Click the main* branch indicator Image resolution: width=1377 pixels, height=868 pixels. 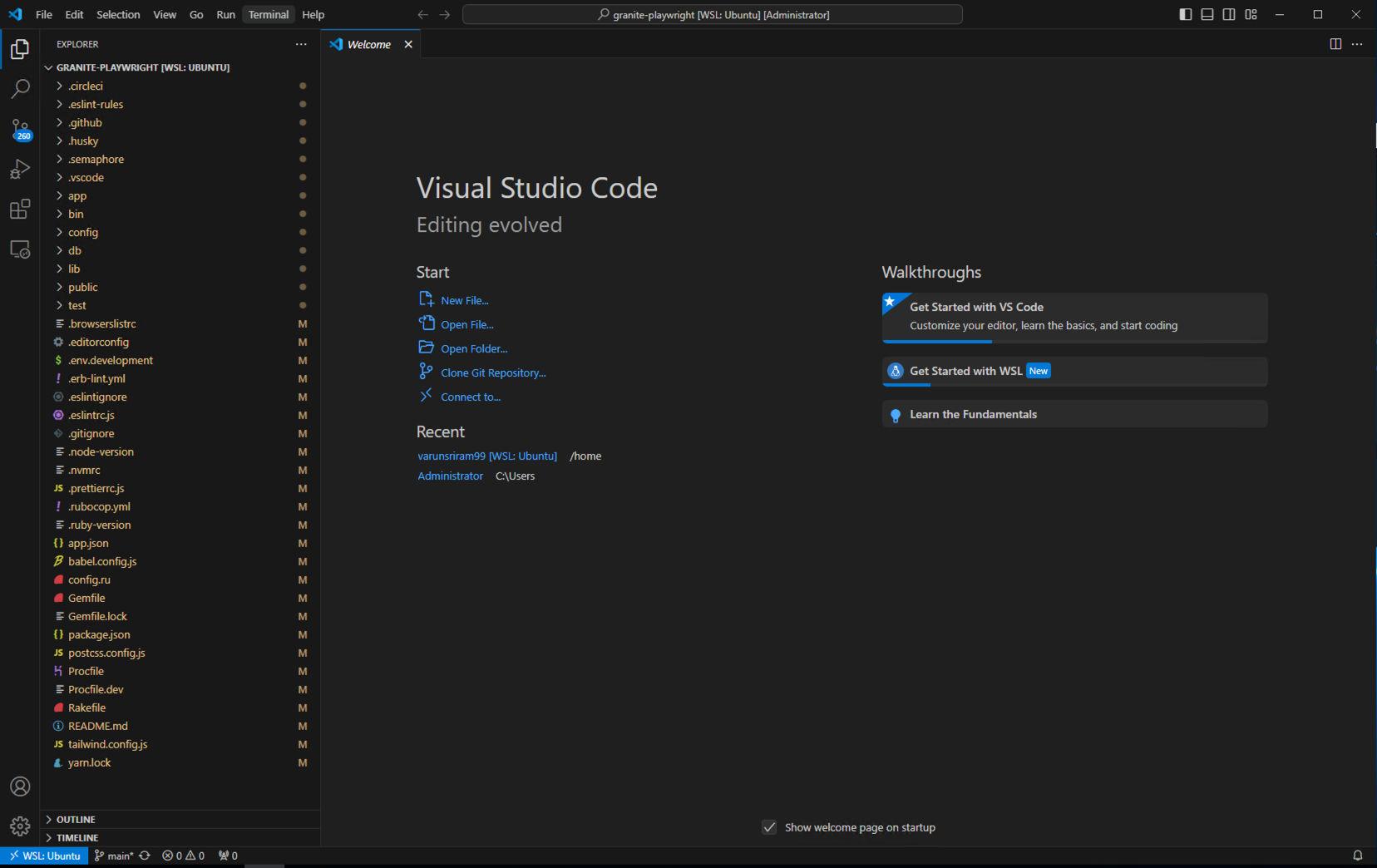[114, 856]
